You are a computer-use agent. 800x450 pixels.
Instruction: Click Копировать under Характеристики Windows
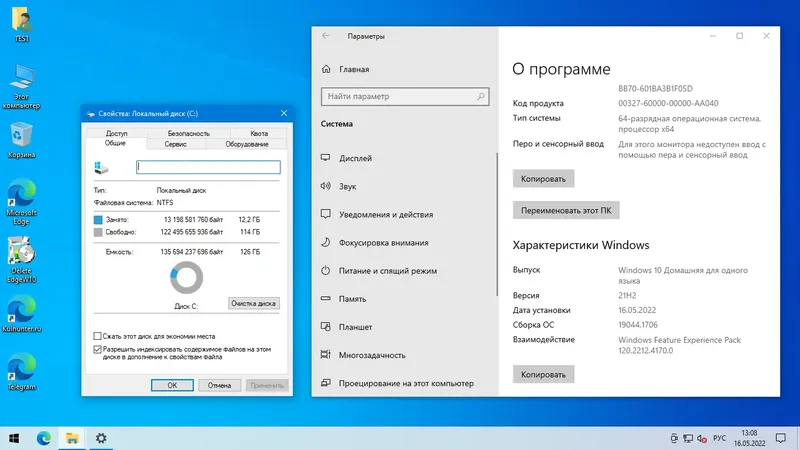[x=543, y=374]
